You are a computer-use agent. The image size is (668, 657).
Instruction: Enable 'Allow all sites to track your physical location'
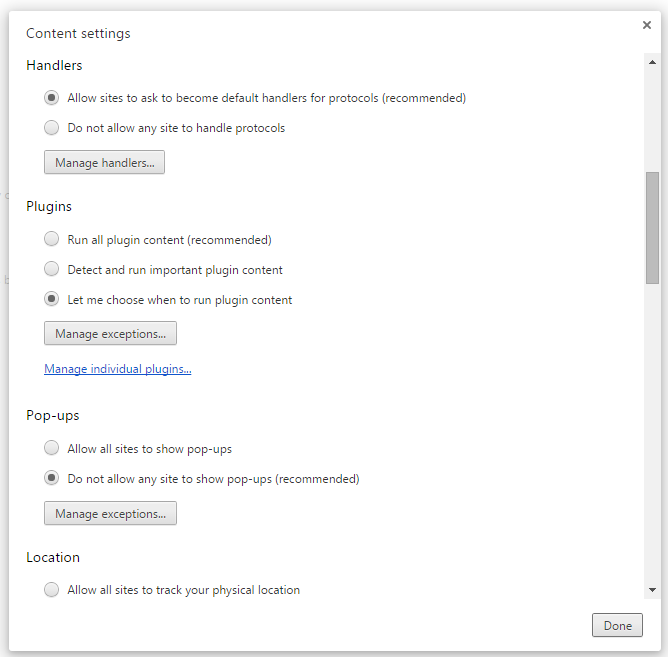[x=51, y=590]
